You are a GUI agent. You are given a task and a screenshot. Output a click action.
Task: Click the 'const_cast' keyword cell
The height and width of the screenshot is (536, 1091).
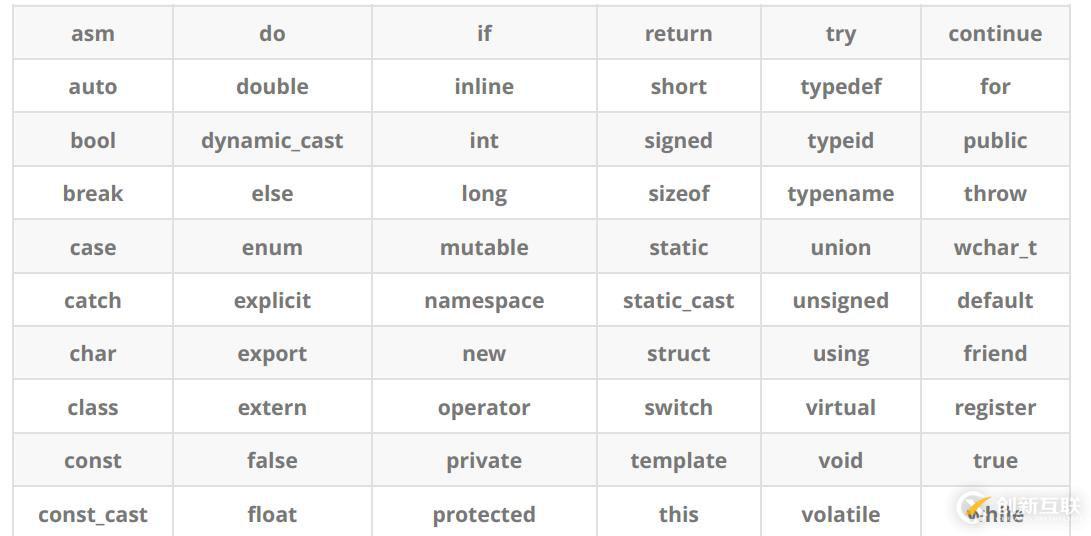[x=93, y=515]
